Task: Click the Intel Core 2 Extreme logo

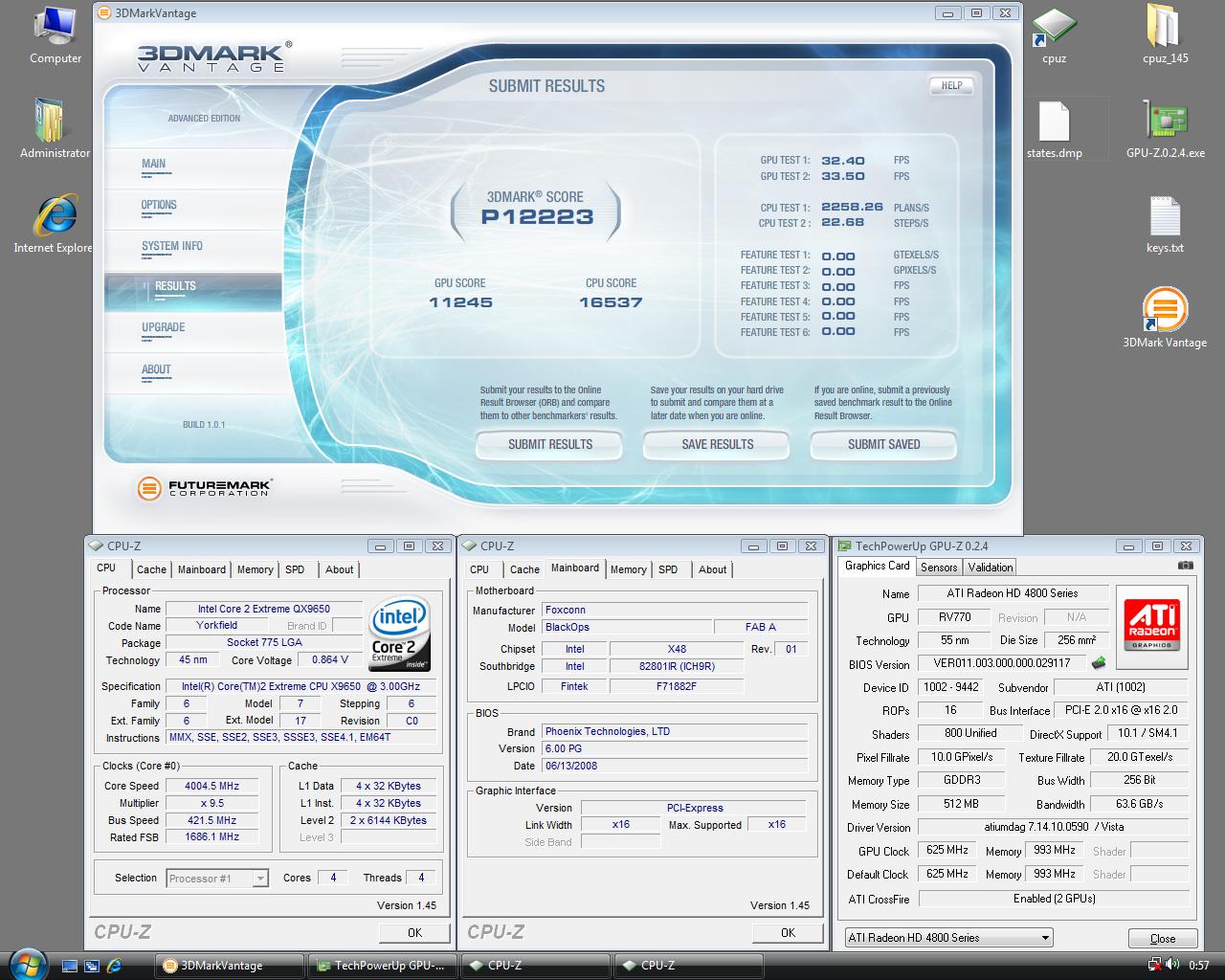Action: pos(400,635)
